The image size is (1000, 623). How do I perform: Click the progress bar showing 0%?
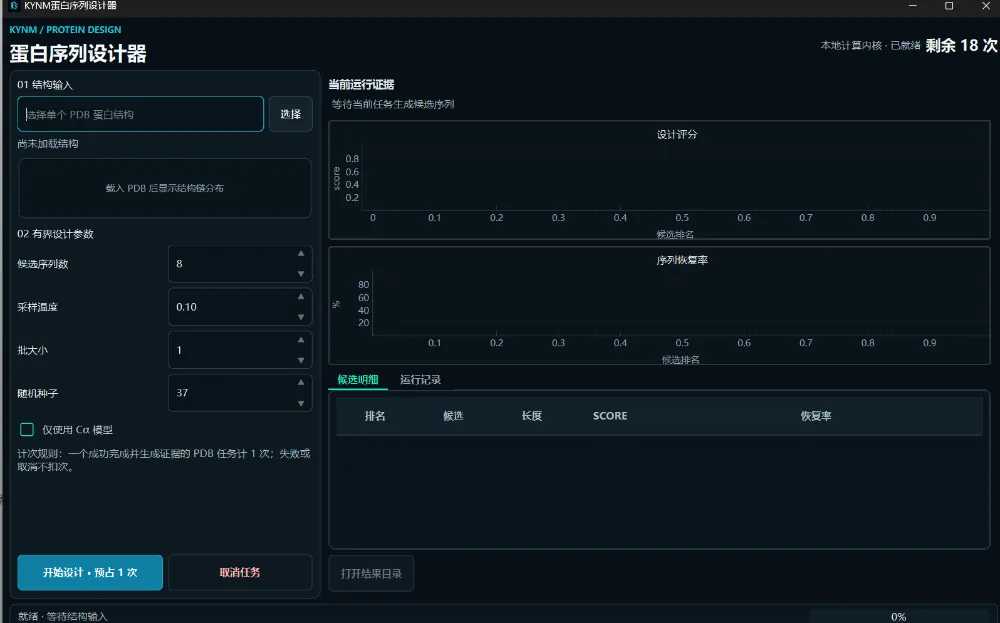pyautogui.click(x=899, y=617)
